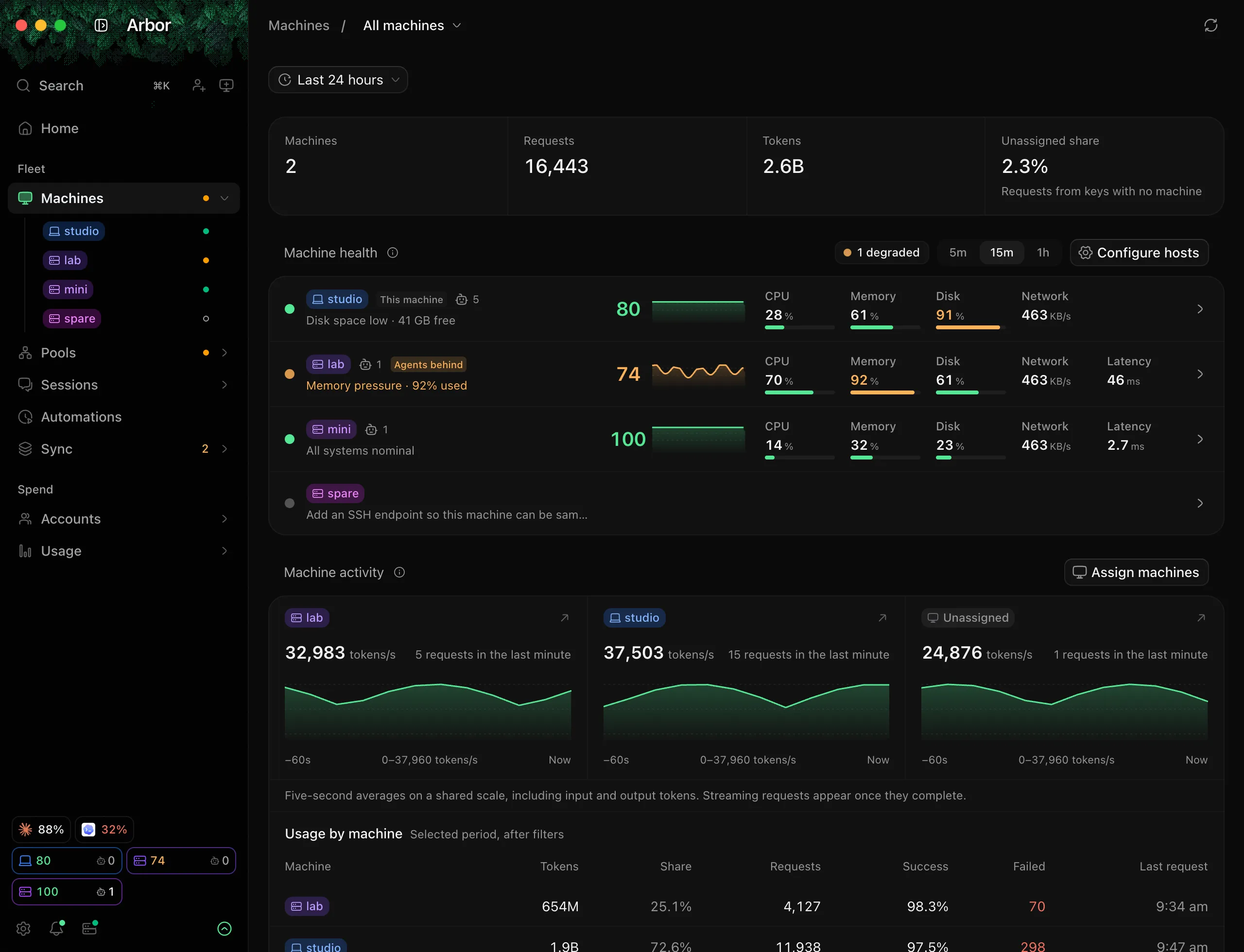Click the add machine icon beside search

click(x=226, y=85)
